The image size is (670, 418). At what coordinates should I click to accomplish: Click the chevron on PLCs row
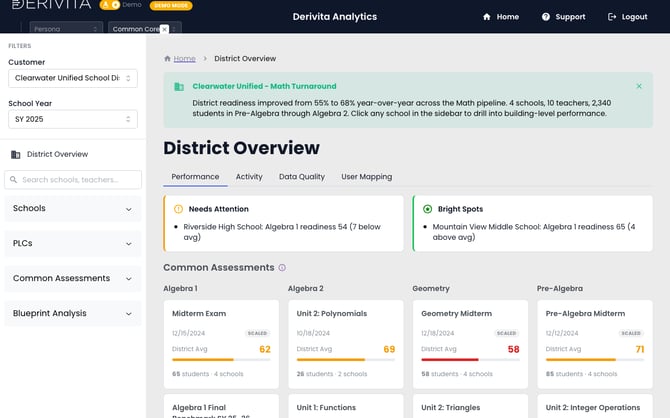[129, 244]
